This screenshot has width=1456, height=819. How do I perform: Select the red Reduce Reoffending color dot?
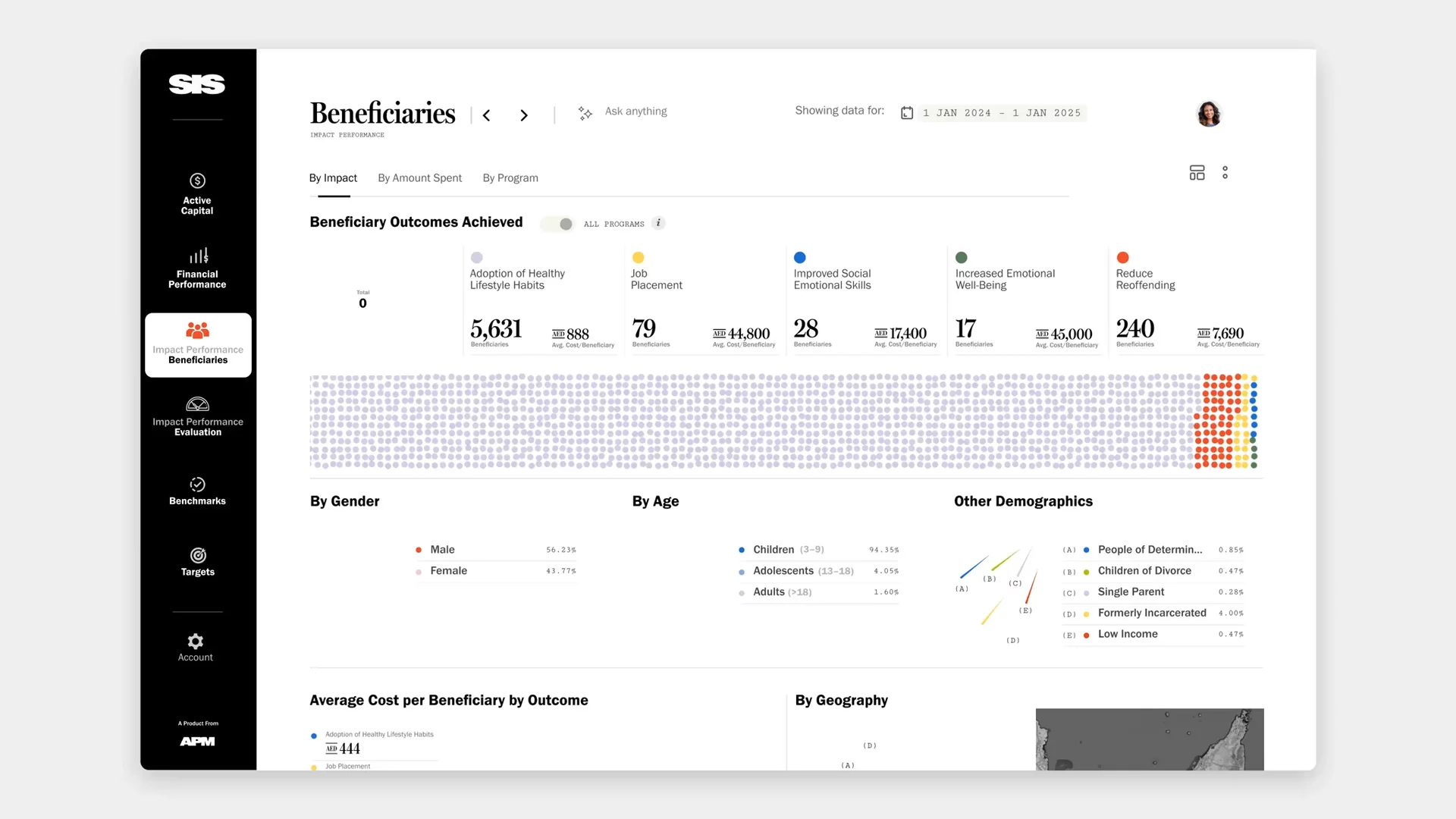coord(1122,258)
